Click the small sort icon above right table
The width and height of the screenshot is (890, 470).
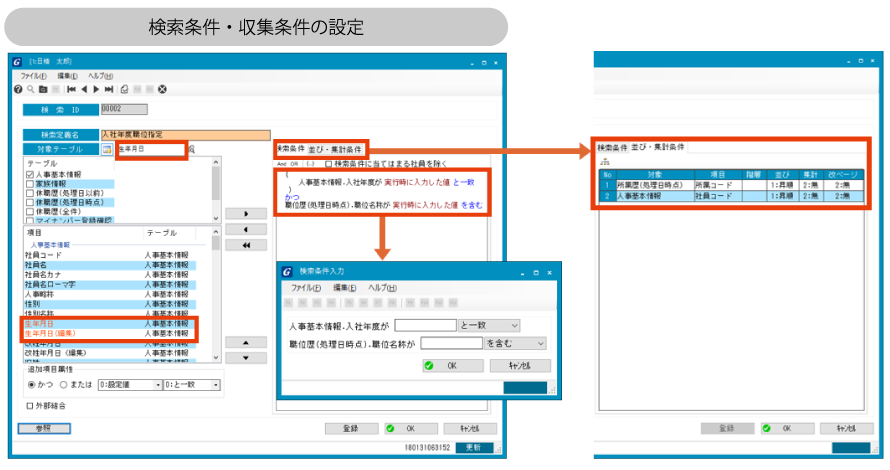point(605,162)
